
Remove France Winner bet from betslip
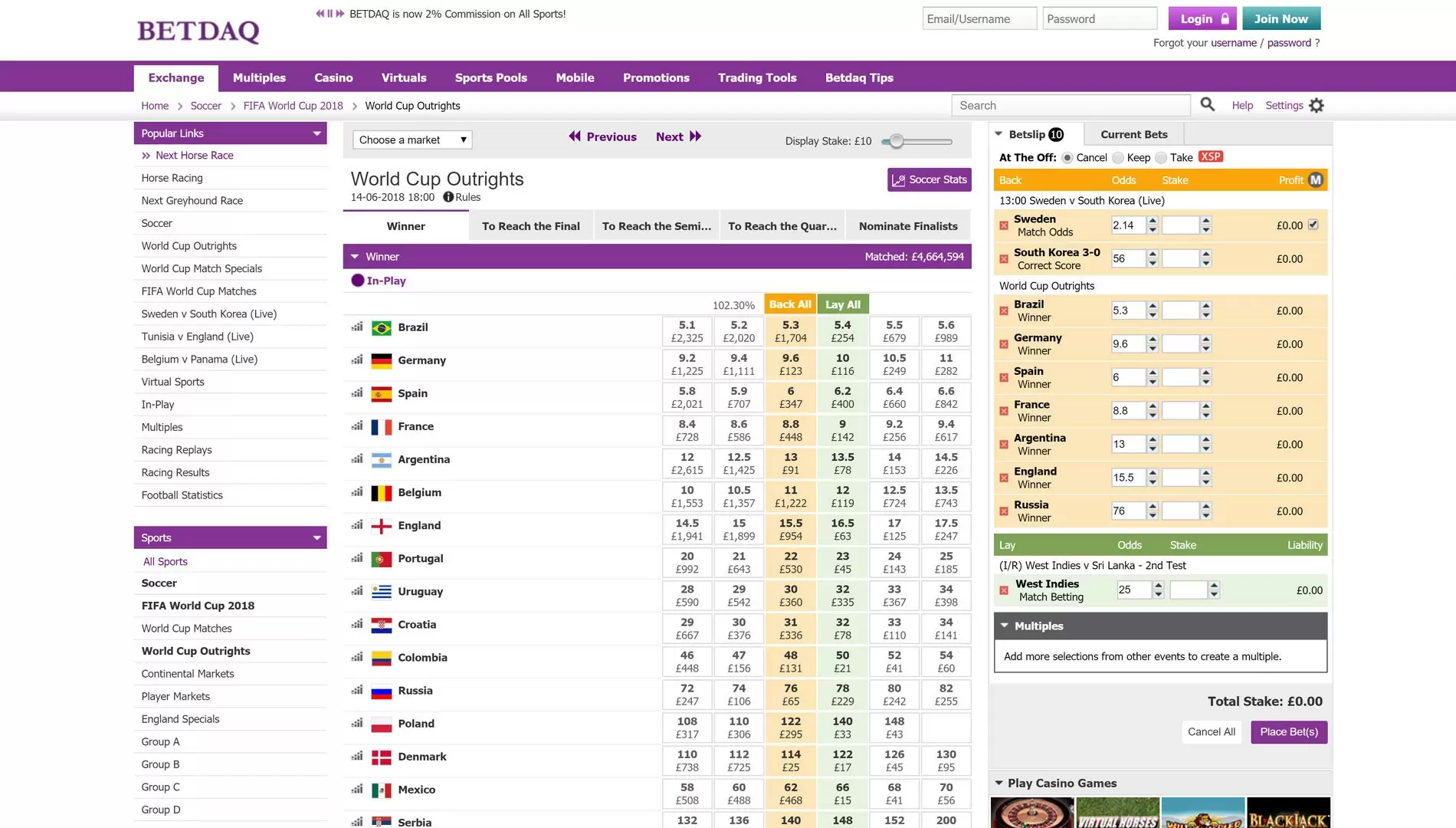[x=1004, y=411]
